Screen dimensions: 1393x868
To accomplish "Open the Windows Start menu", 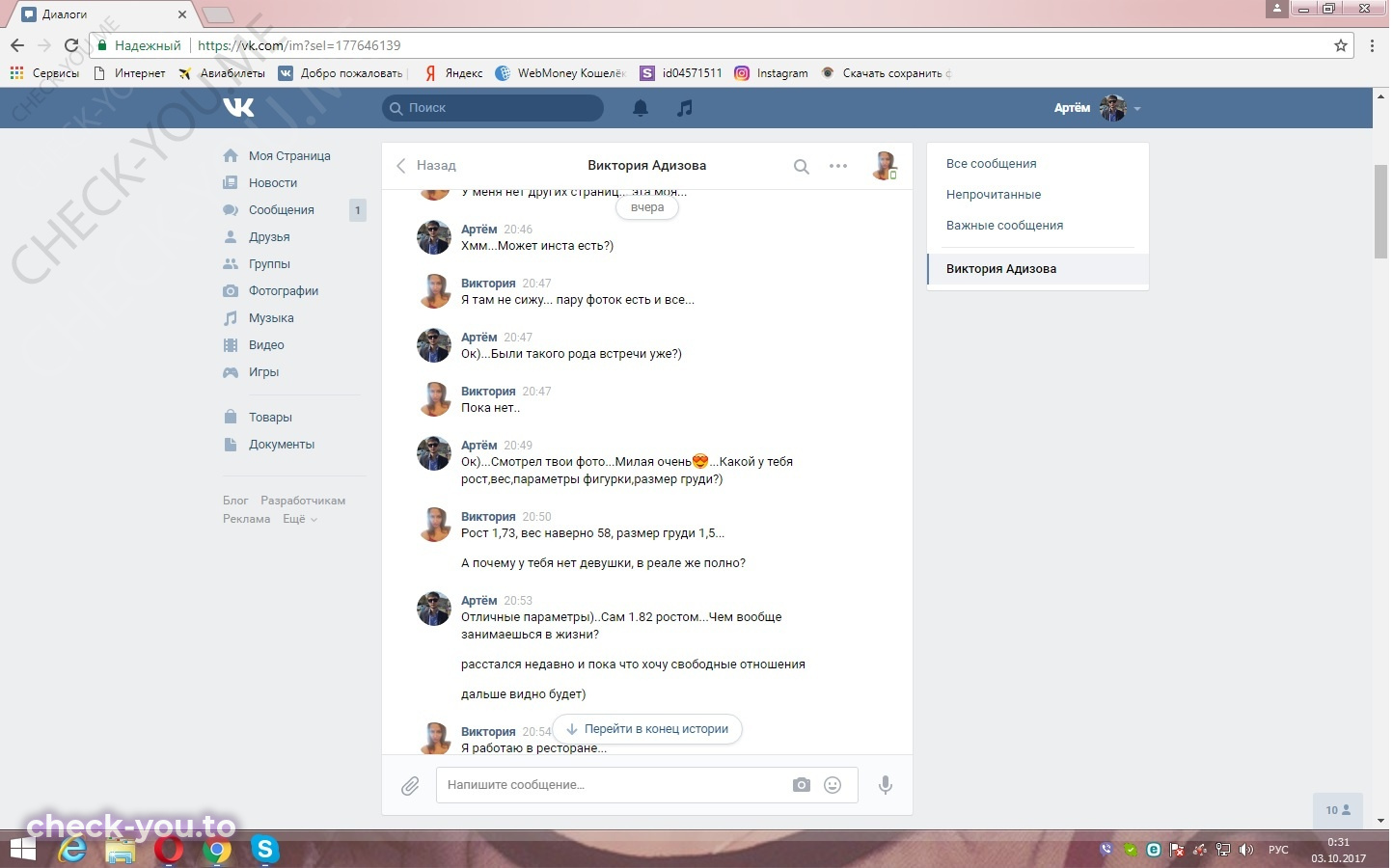I will (22, 850).
